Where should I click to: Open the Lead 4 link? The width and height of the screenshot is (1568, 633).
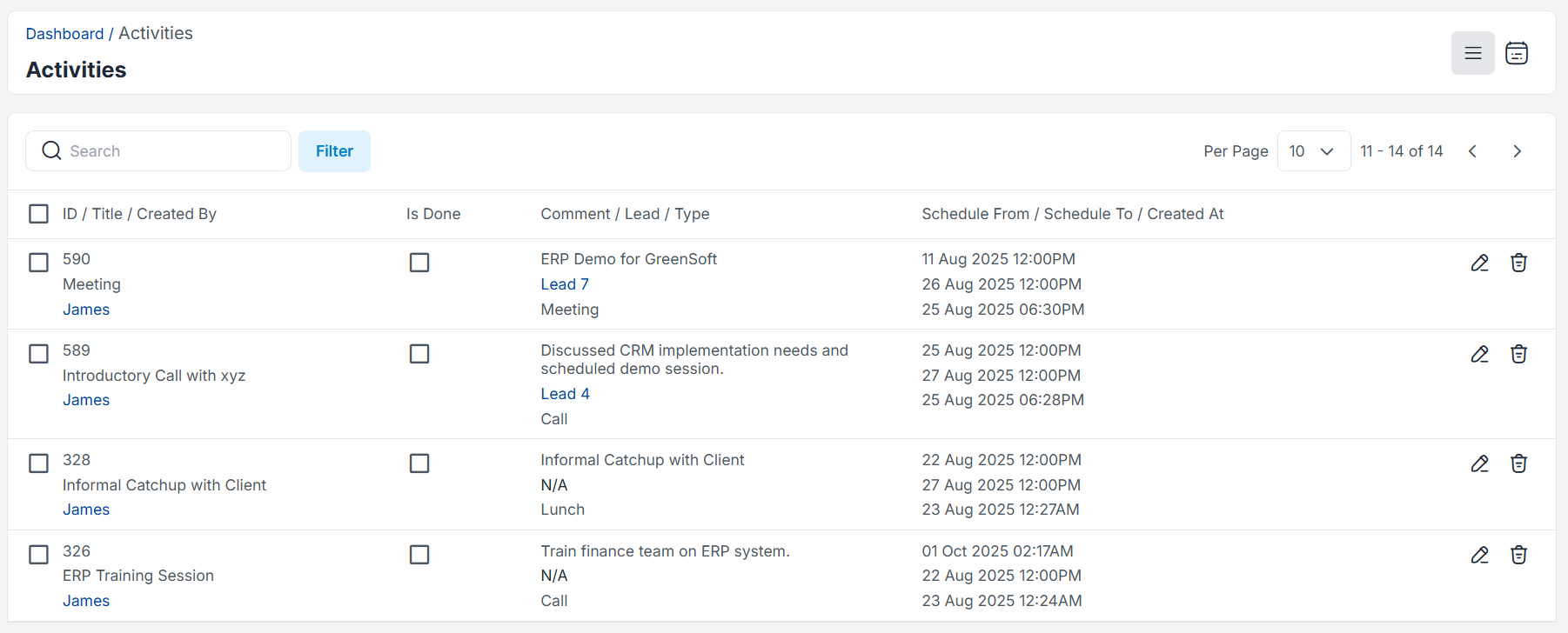(x=565, y=394)
